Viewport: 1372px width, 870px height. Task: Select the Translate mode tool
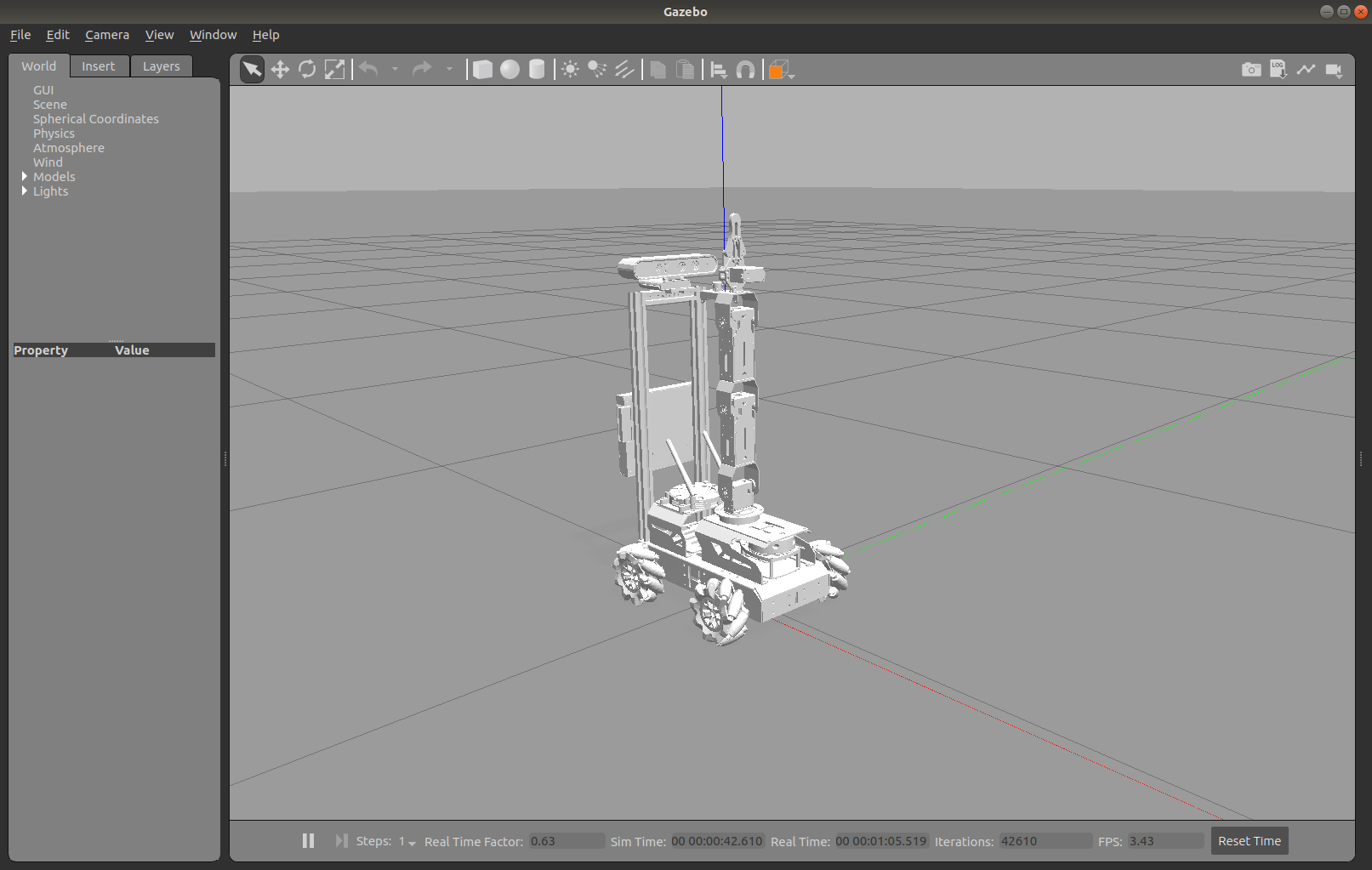click(280, 69)
